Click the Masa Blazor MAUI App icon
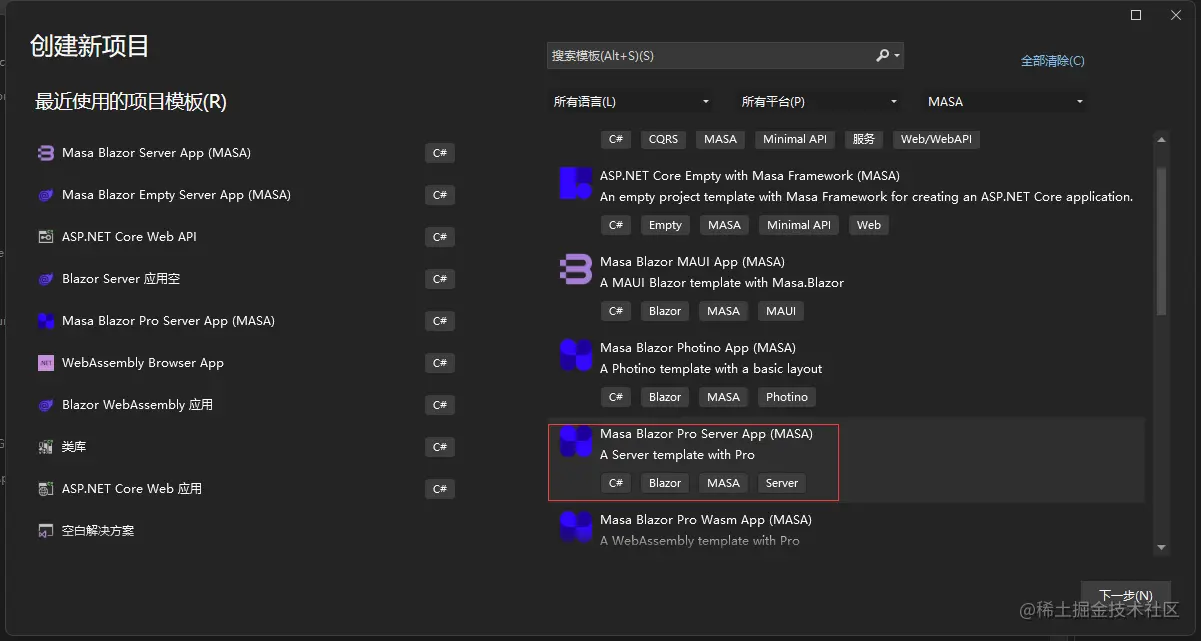The image size is (1201, 641). click(x=576, y=270)
